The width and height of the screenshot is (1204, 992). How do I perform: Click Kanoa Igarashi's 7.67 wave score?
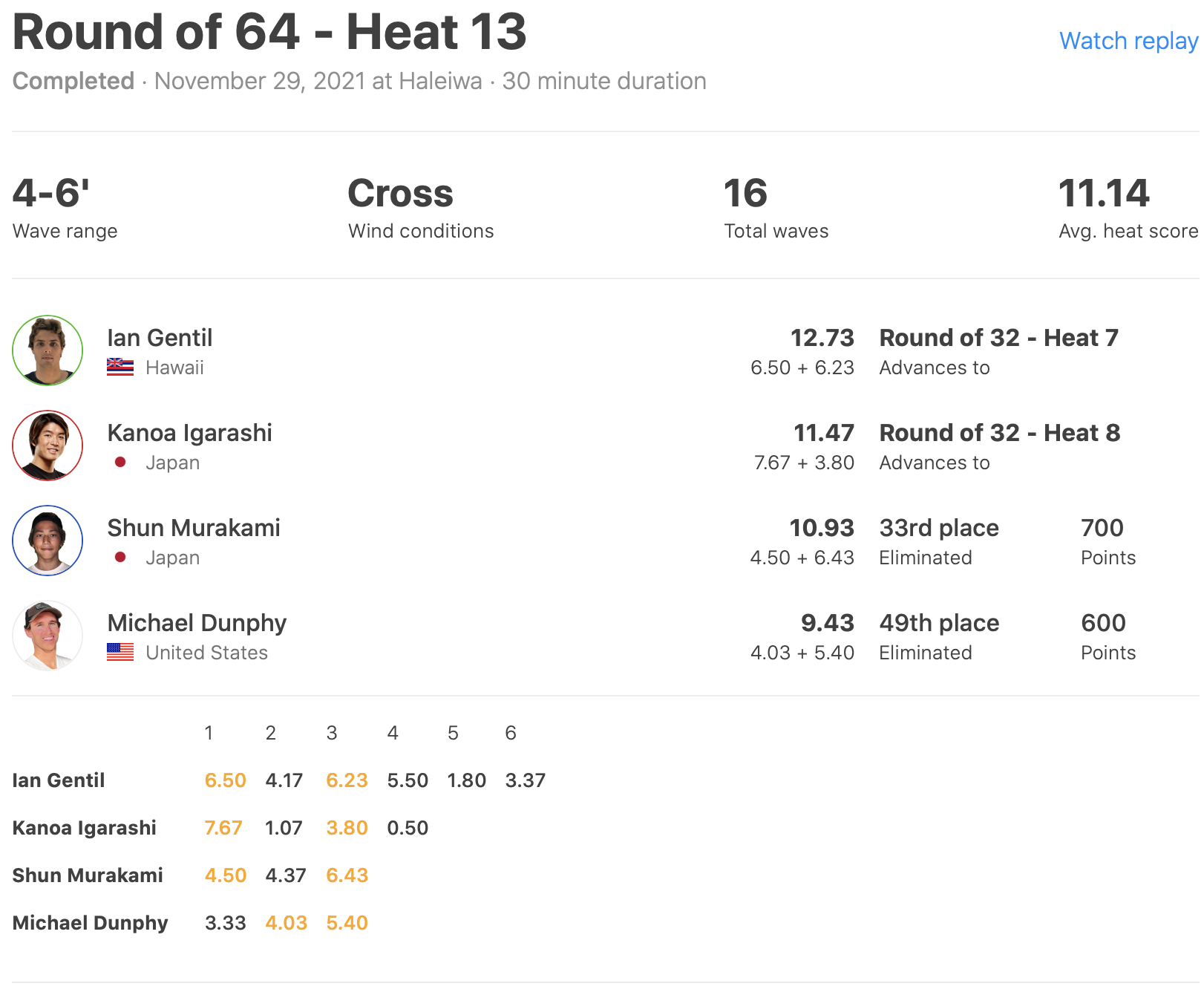pyautogui.click(x=223, y=828)
